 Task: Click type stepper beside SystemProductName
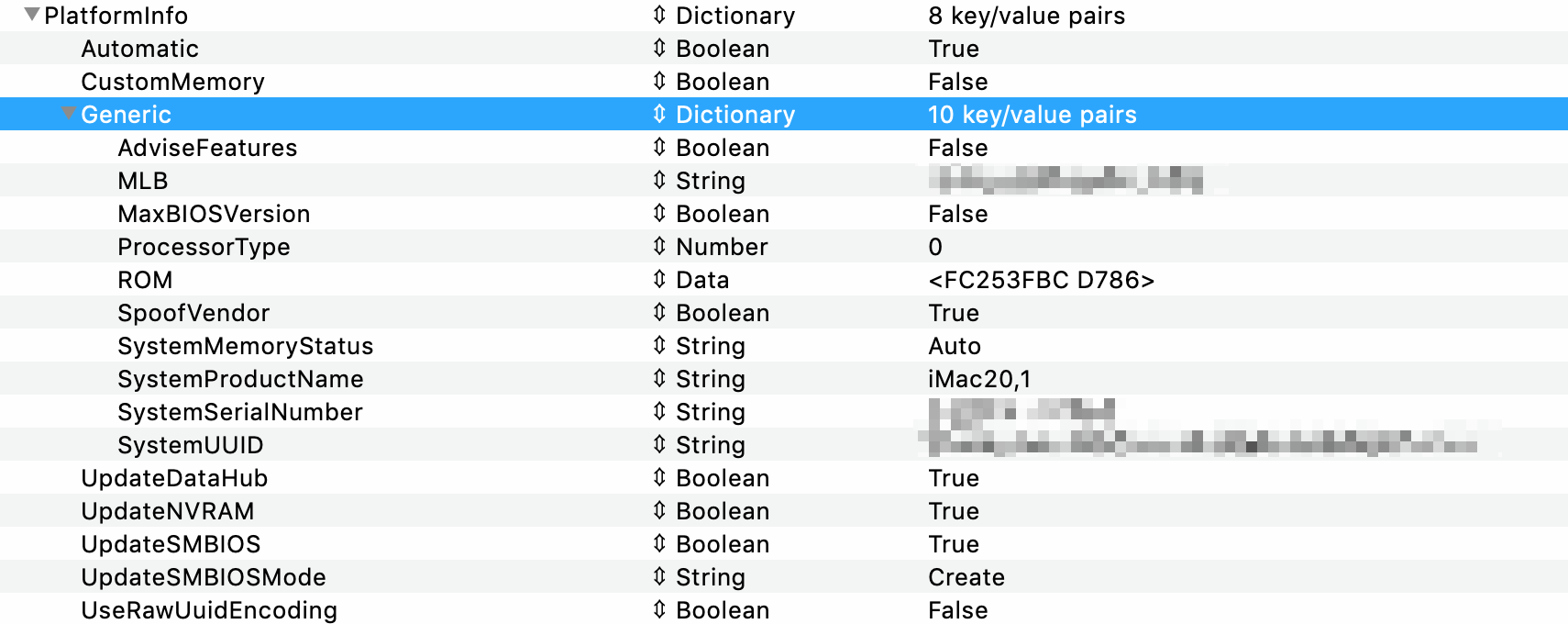[x=659, y=378]
